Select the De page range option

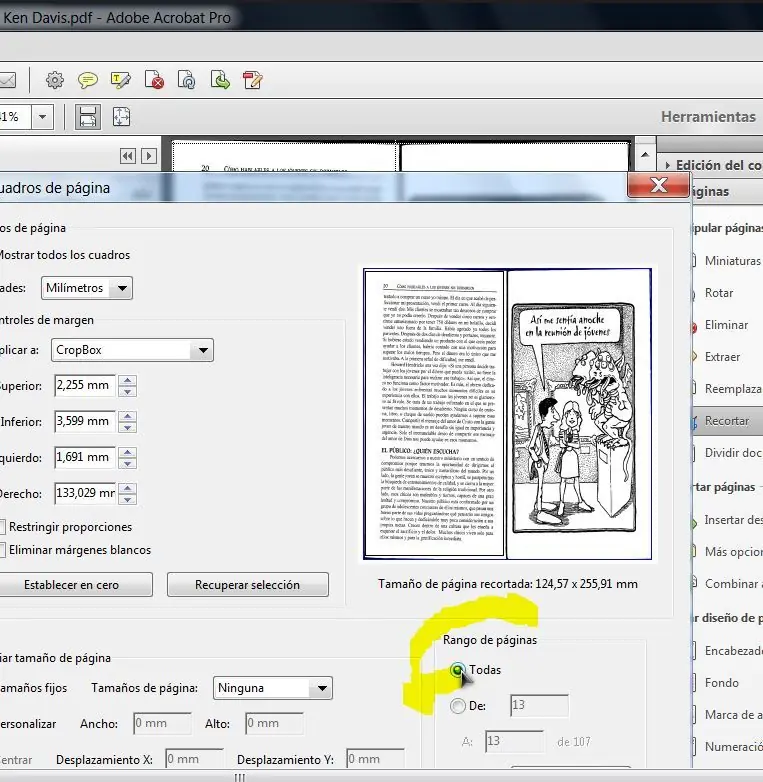(458, 706)
